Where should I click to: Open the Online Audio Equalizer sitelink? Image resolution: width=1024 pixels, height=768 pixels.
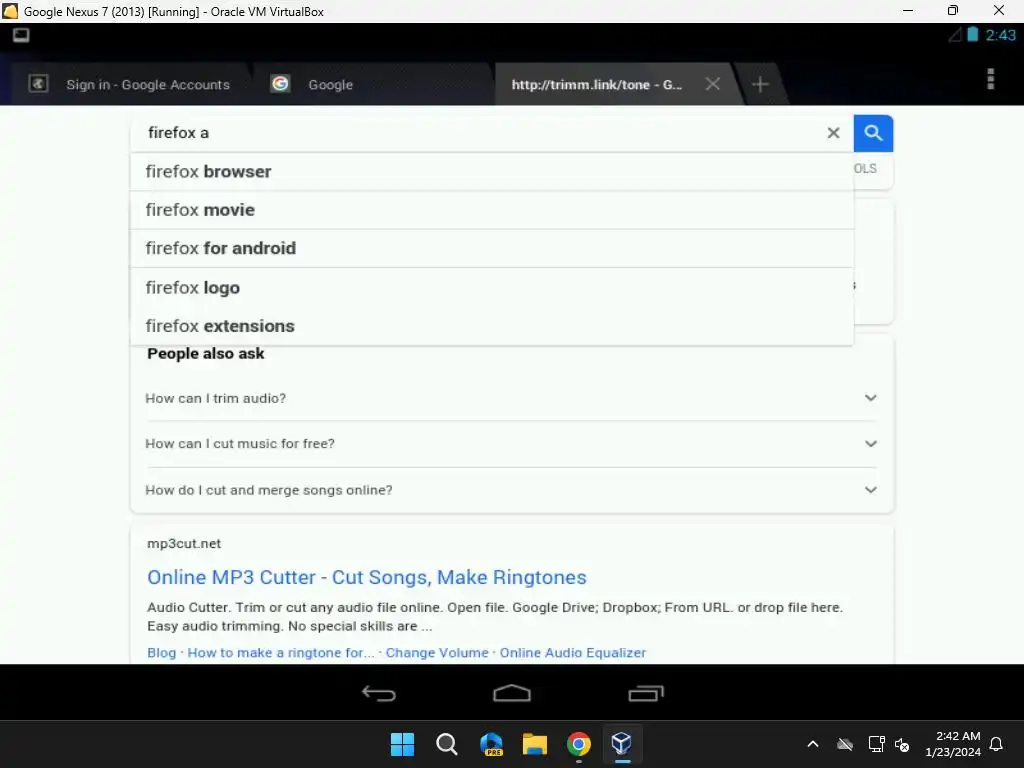point(573,652)
